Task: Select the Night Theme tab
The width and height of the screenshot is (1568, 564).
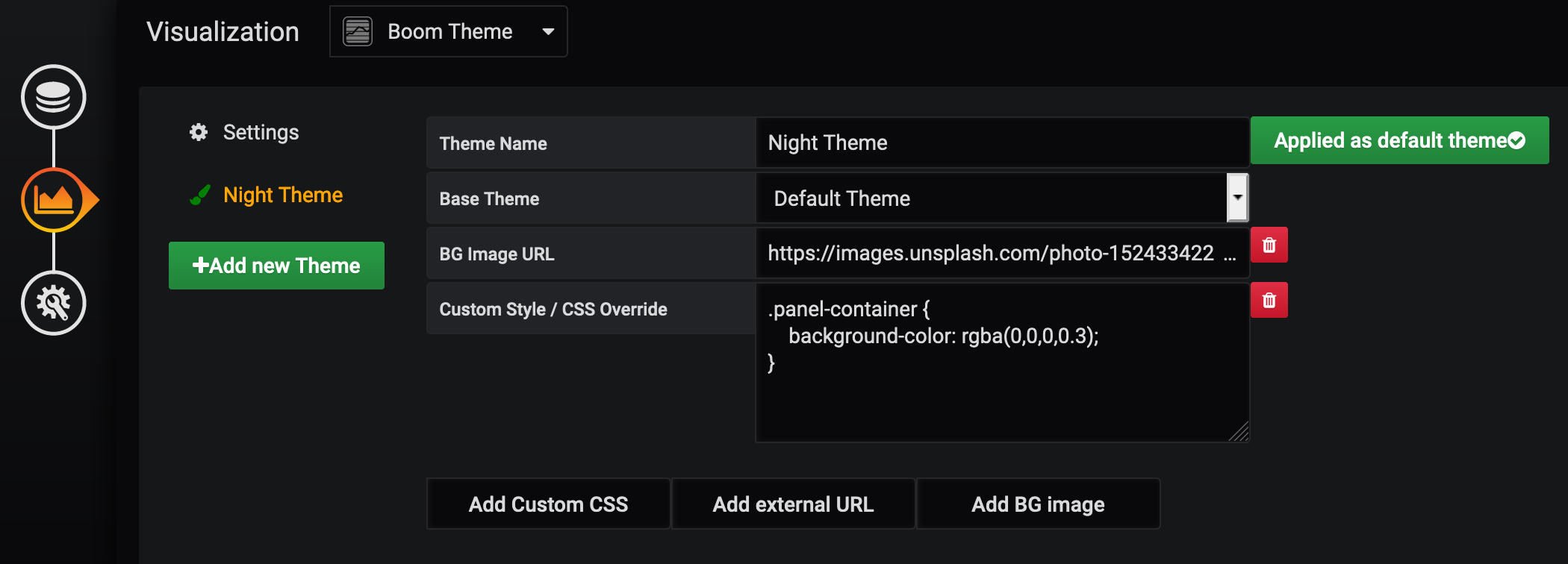Action: click(x=283, y=195)
